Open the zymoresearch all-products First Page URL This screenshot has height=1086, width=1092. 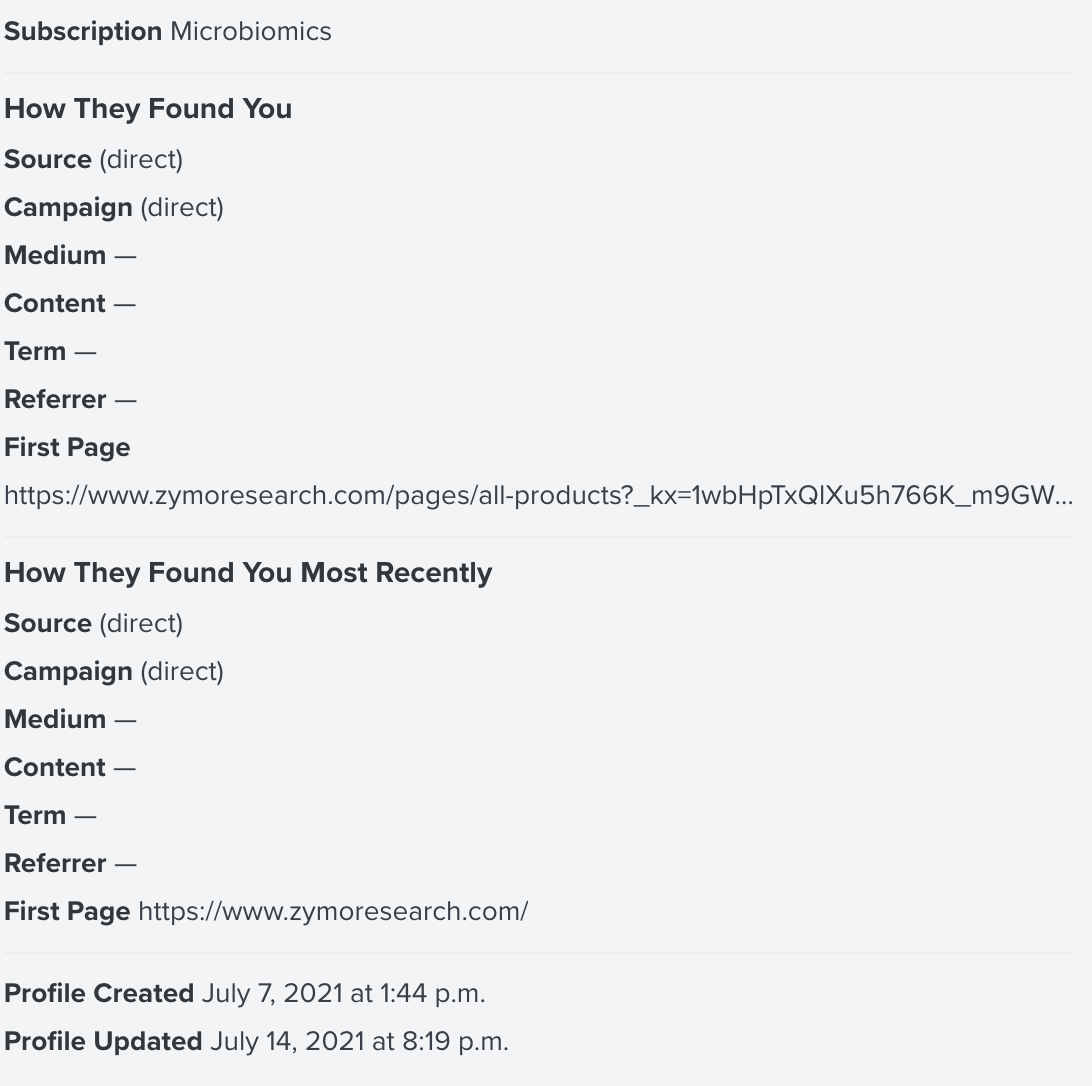tap(538, 495)
